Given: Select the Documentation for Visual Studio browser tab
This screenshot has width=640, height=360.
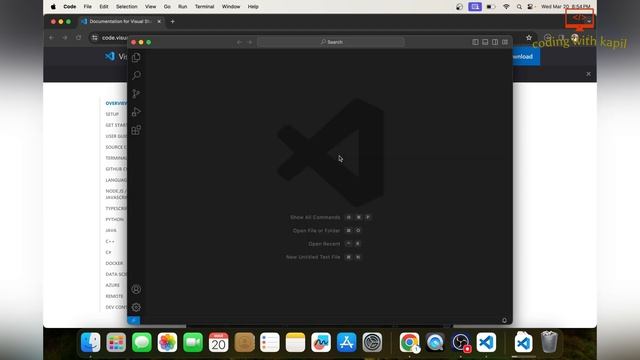Looking at the screenshot, I should [121, 21].
